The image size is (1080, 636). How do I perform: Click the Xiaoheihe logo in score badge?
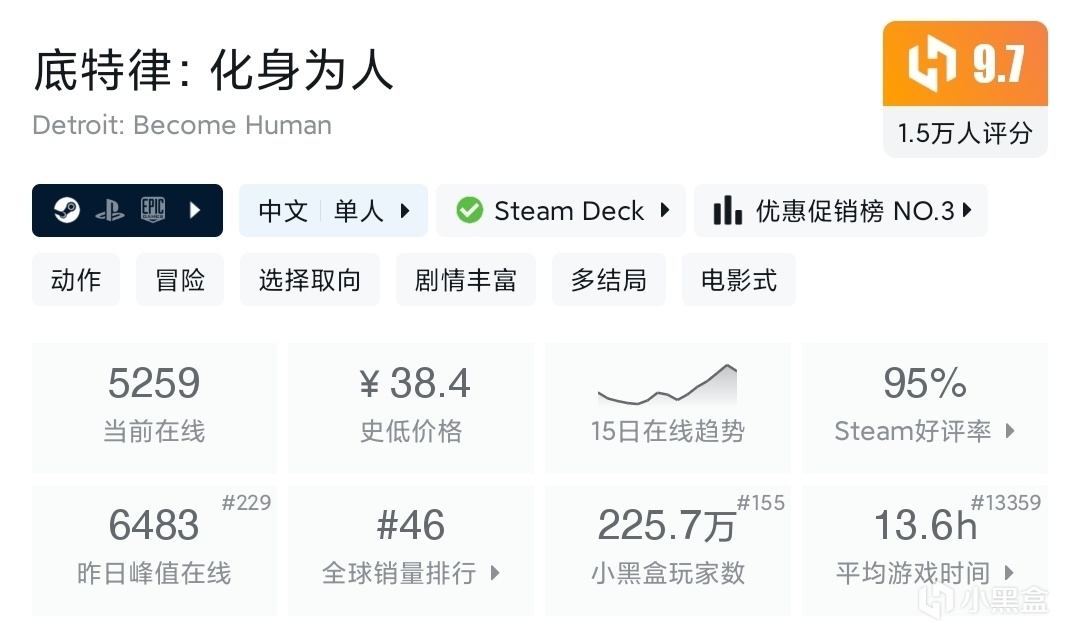pyautogui.click(x=931, y=63)
